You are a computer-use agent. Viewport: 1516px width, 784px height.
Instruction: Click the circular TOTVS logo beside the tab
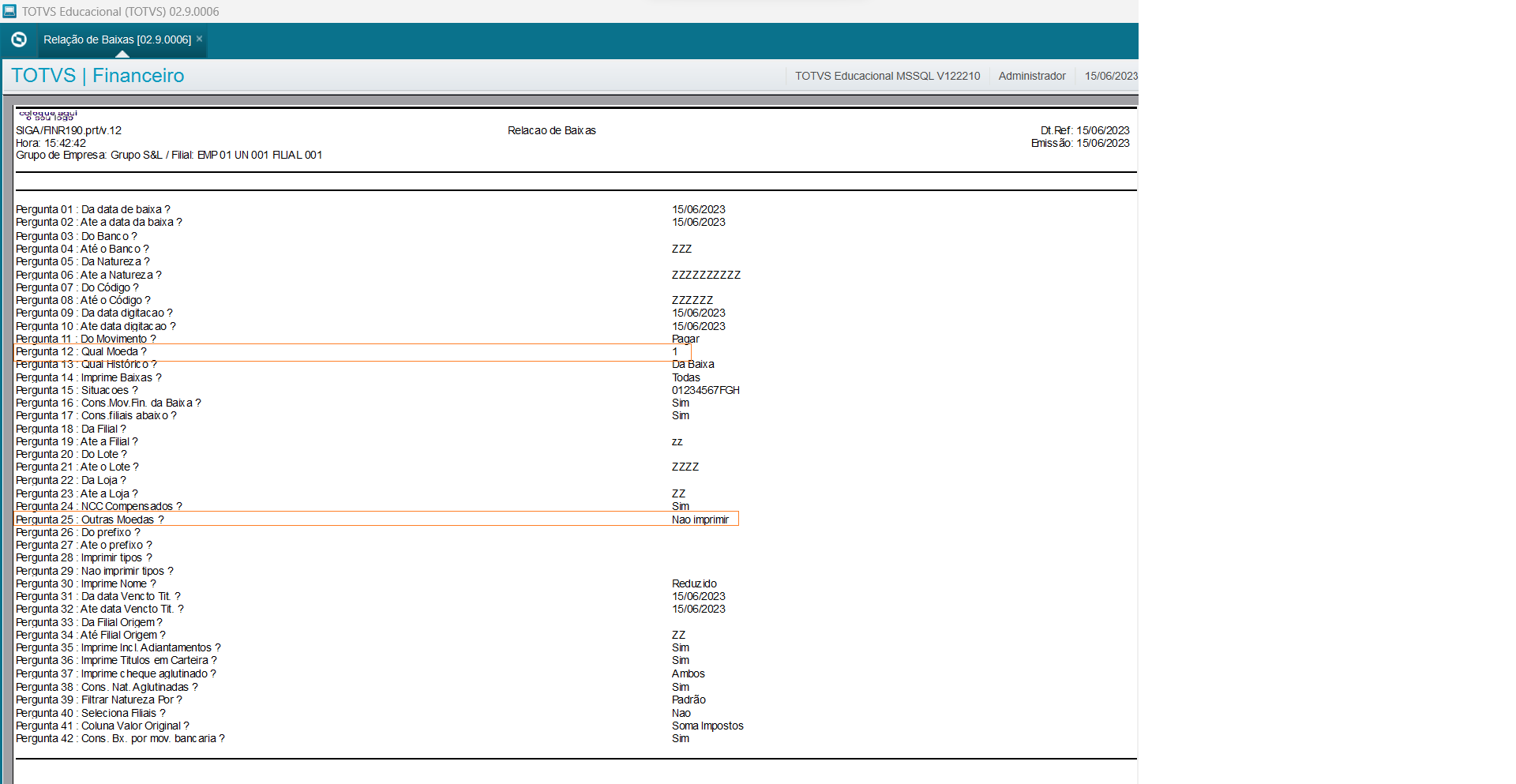pos(19,39)
